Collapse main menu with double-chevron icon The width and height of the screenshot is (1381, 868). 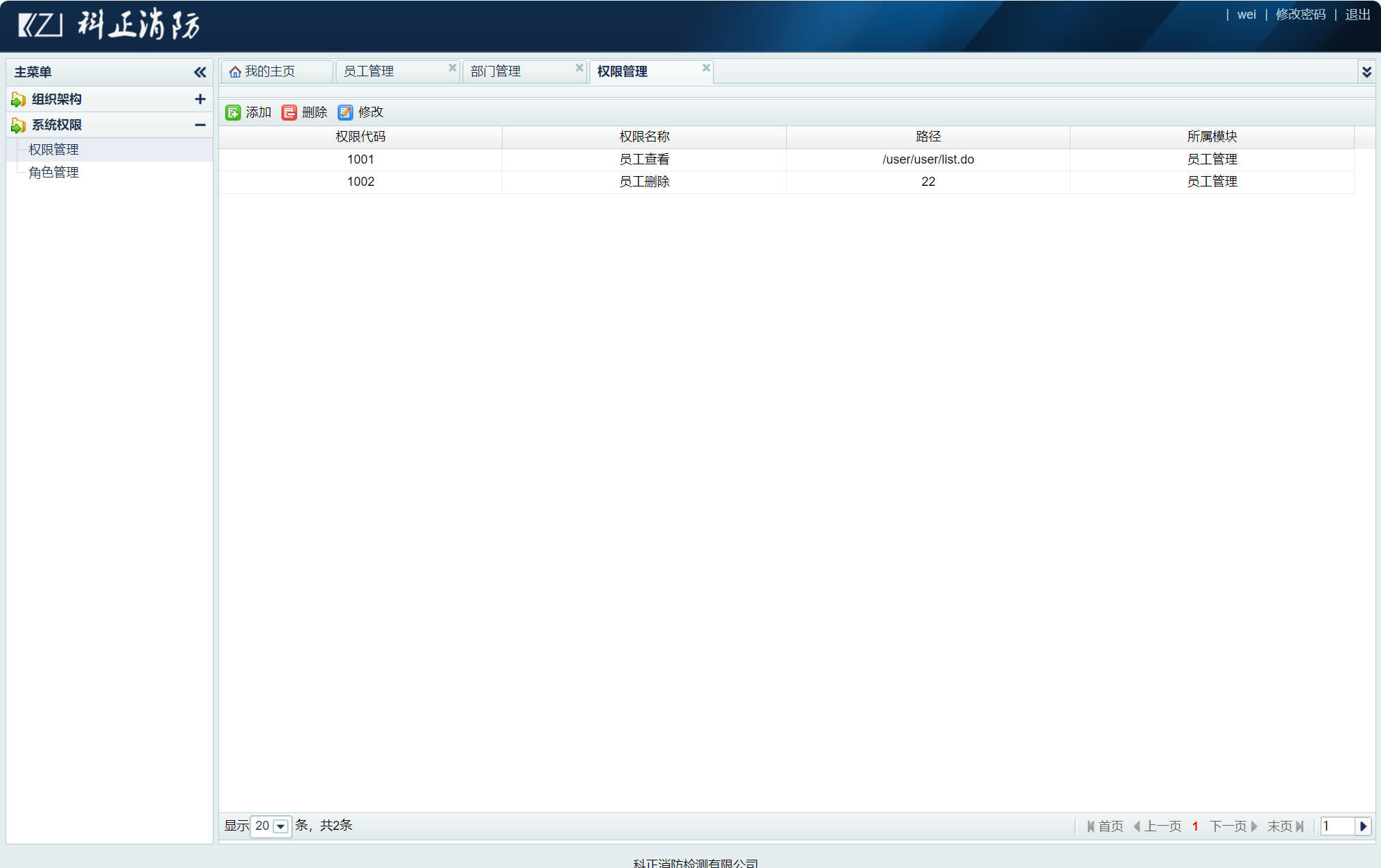coord(200,72)
